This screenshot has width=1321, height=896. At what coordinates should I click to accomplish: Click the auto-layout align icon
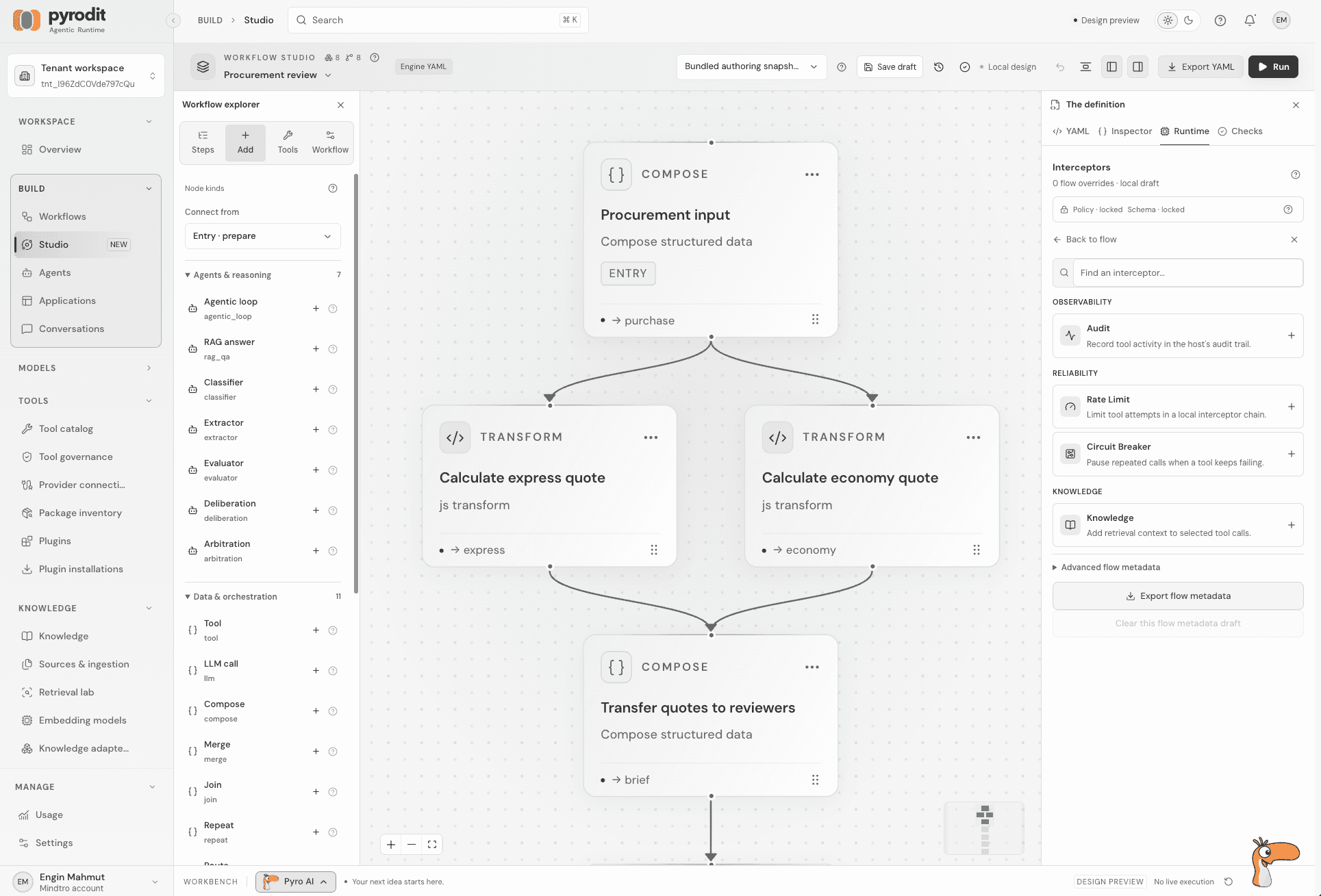[1085, 67]
